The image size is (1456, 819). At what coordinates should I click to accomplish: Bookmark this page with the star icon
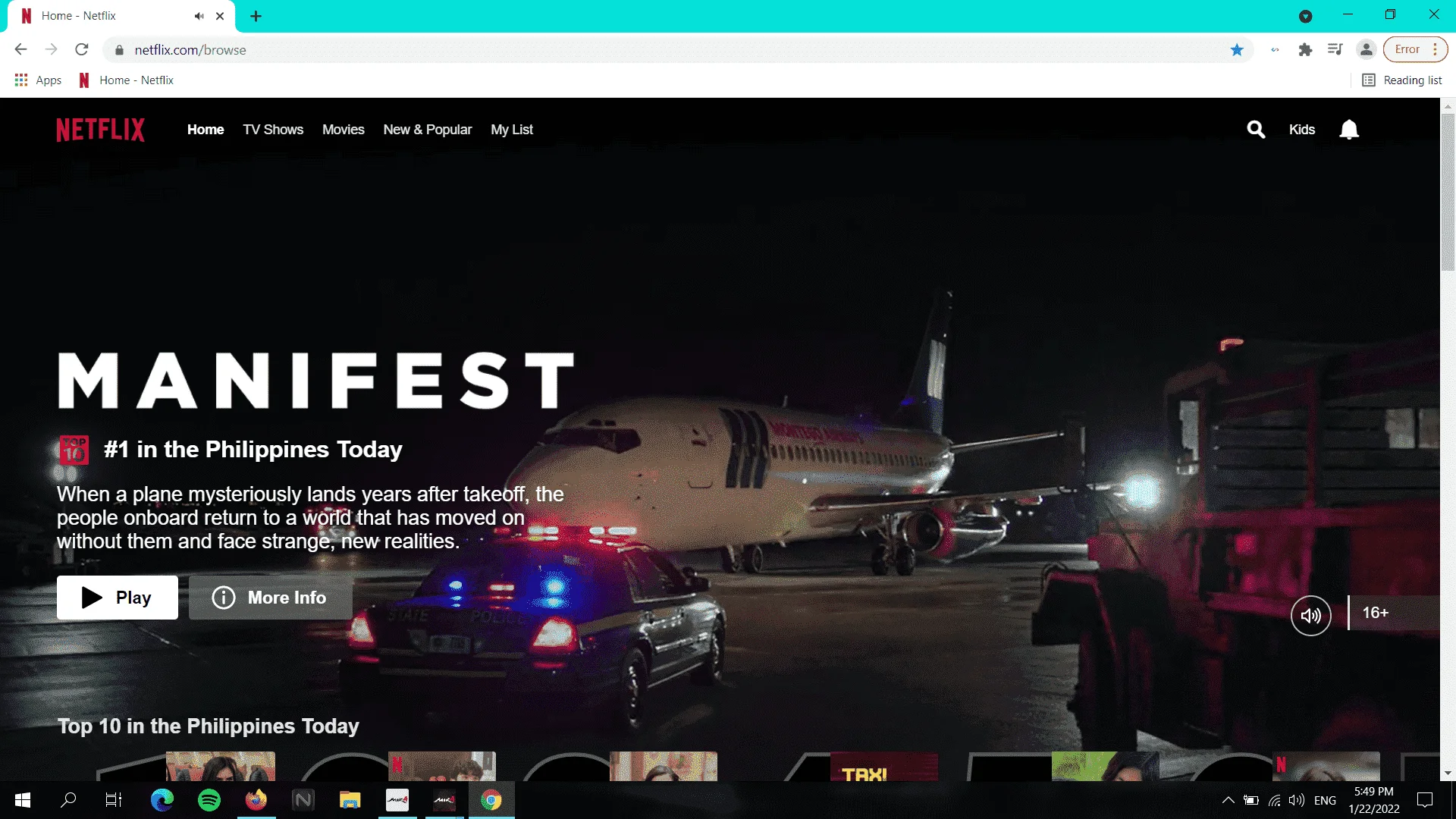(1237, 50)
